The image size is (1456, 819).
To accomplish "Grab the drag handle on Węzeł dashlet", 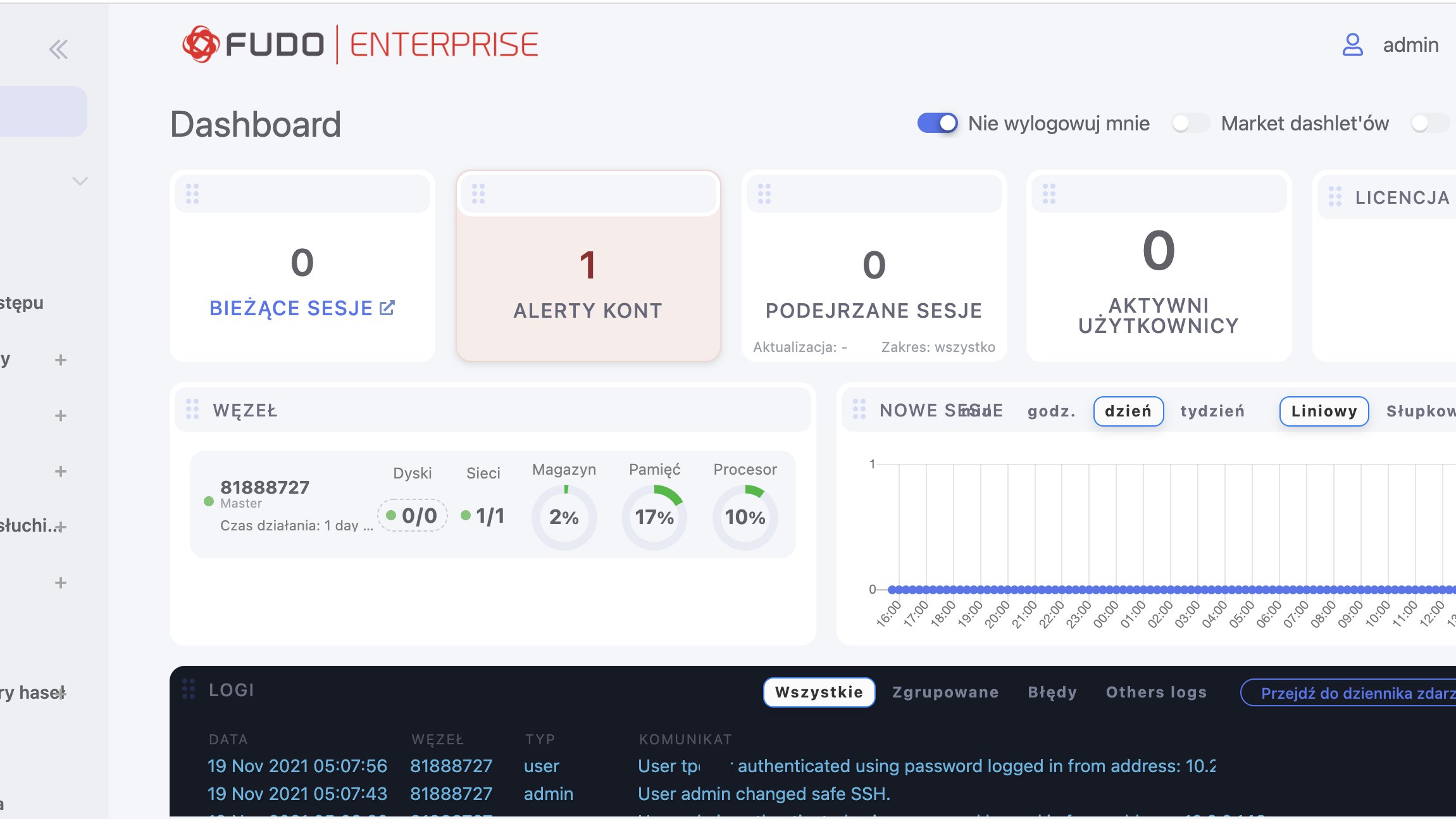I will click(192, 409).
